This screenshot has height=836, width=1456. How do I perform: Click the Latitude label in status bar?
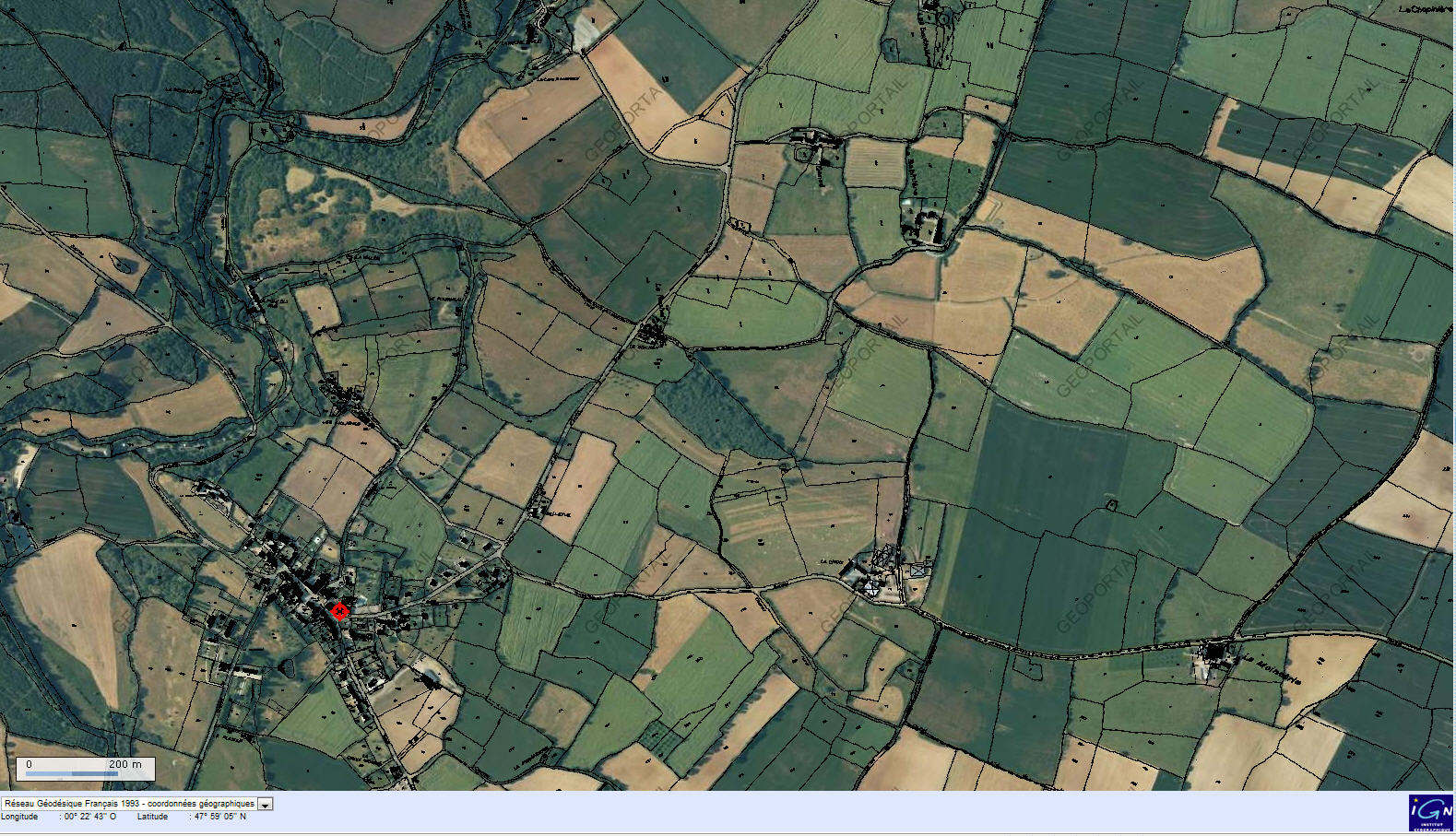click(x=153, y=817)
